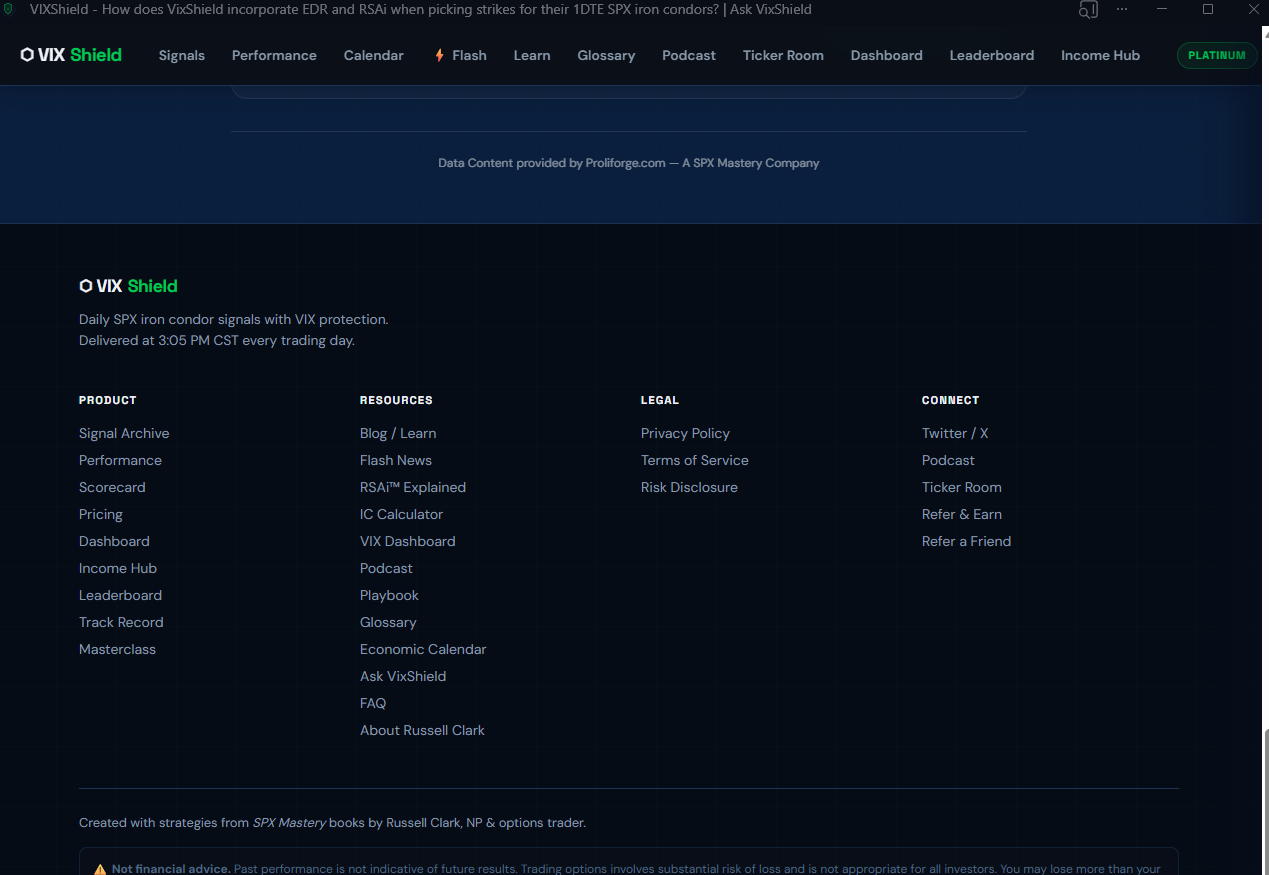Open Signal Archive under Product
This screenshot has width=1269, height=875.
coord(124,433)
